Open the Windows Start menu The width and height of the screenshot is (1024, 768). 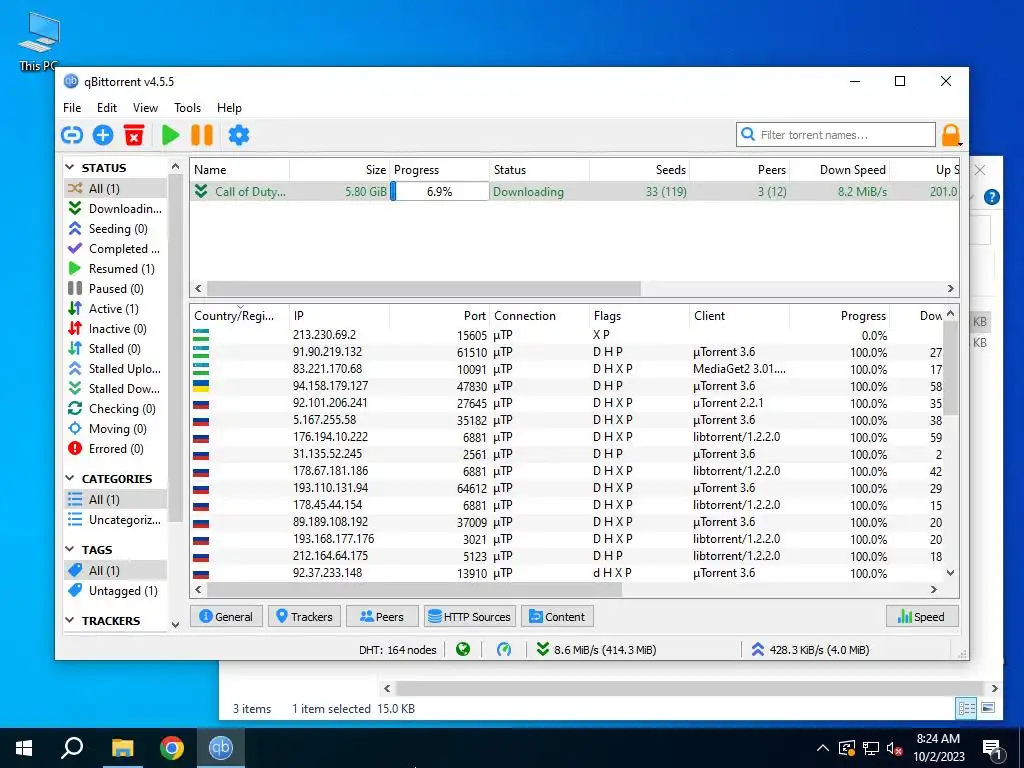(24, 748)
